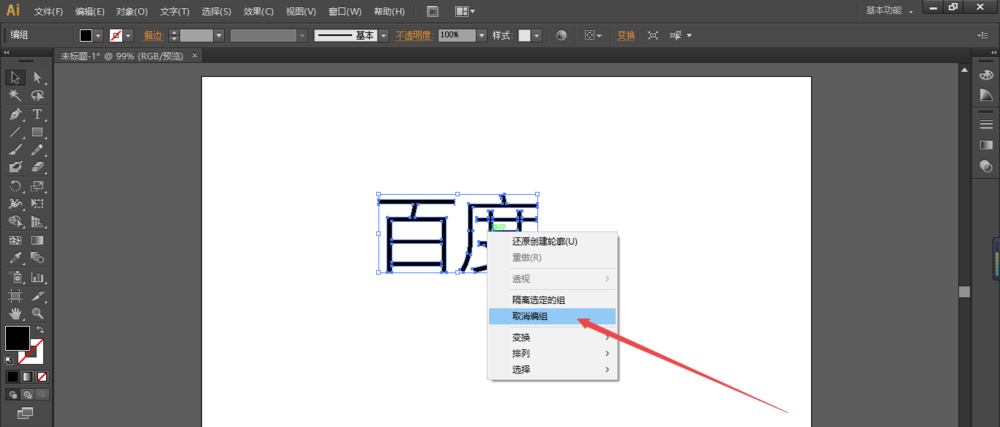Open the 样式 graphic style dropdown
Viewport: 1000px width, 427px height.
point(537,36)
